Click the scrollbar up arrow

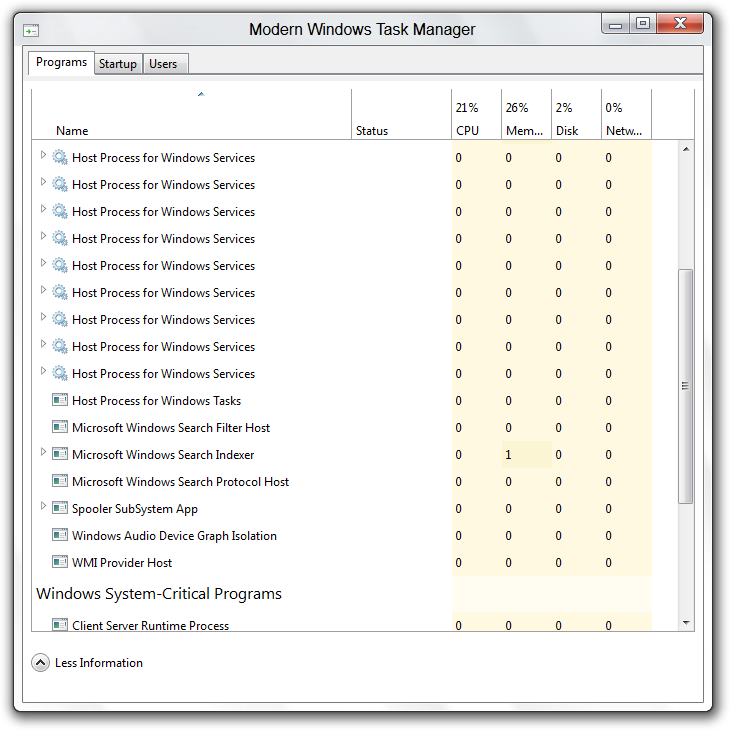point(686,149)
